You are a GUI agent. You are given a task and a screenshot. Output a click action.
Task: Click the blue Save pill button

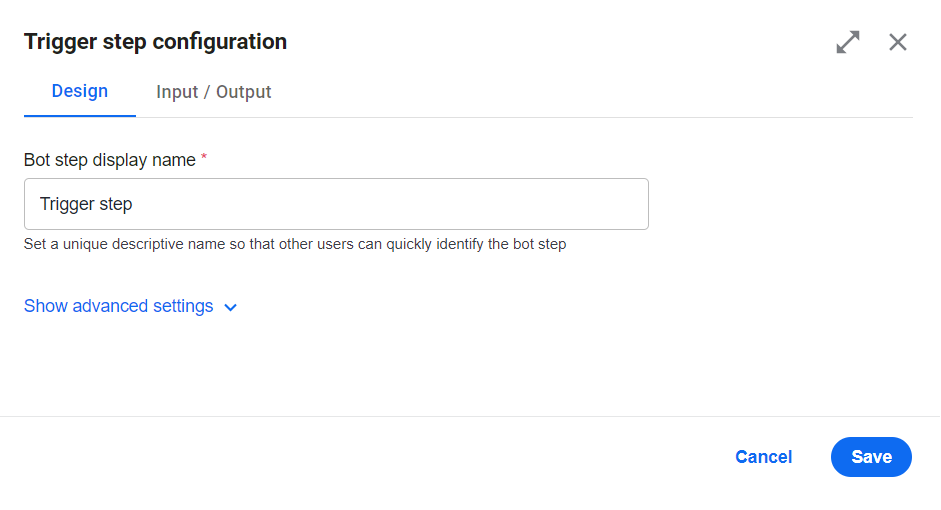pyautogui.click(x=871, y=457)
